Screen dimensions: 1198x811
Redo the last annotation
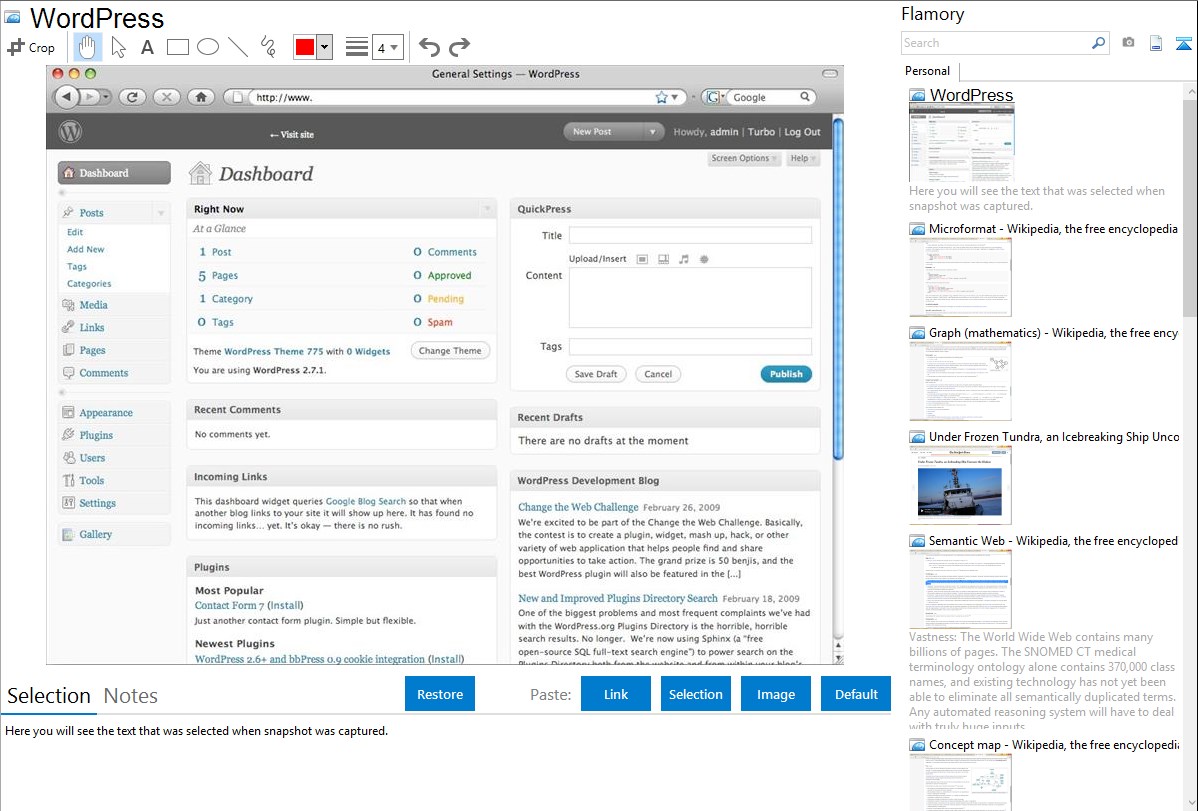coord(459,47)
